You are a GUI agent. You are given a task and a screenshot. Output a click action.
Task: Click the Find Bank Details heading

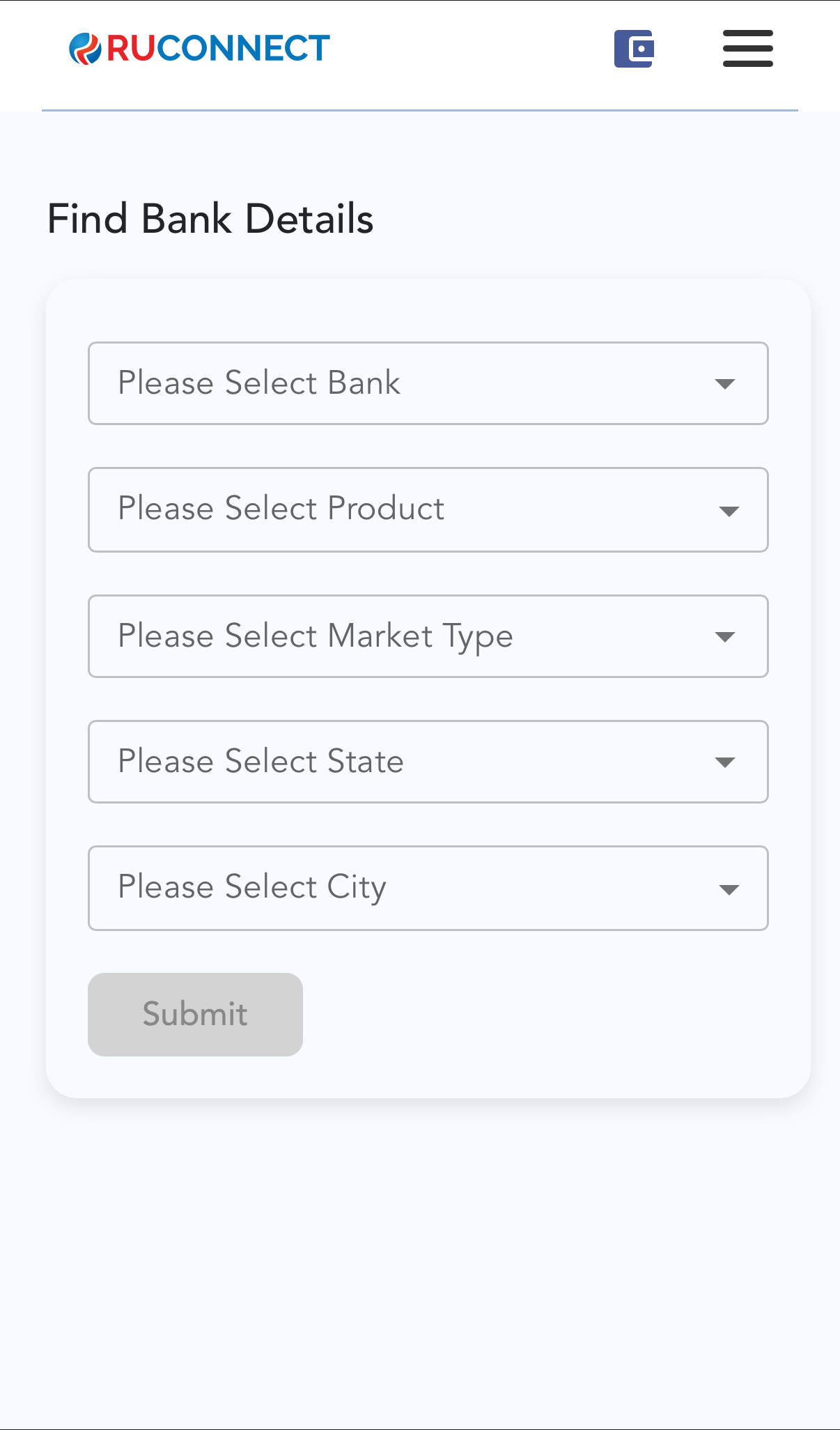pos(210,219)
